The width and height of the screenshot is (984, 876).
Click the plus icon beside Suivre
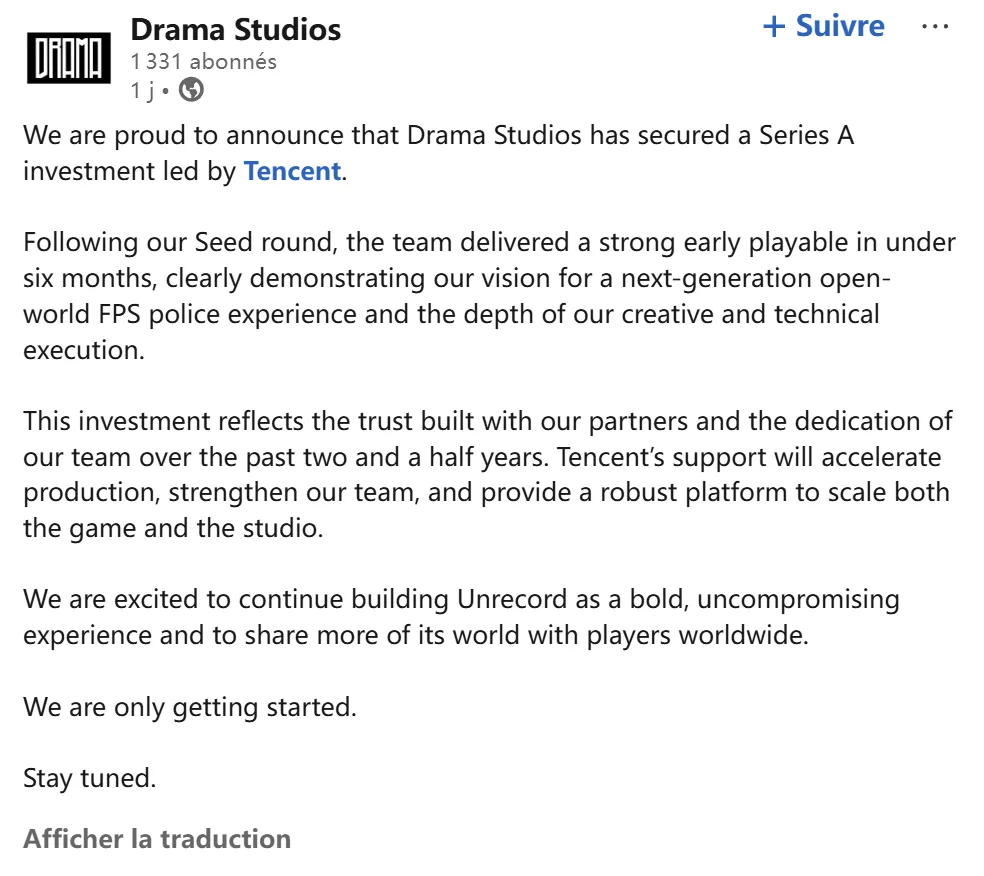tap(774, 27)
